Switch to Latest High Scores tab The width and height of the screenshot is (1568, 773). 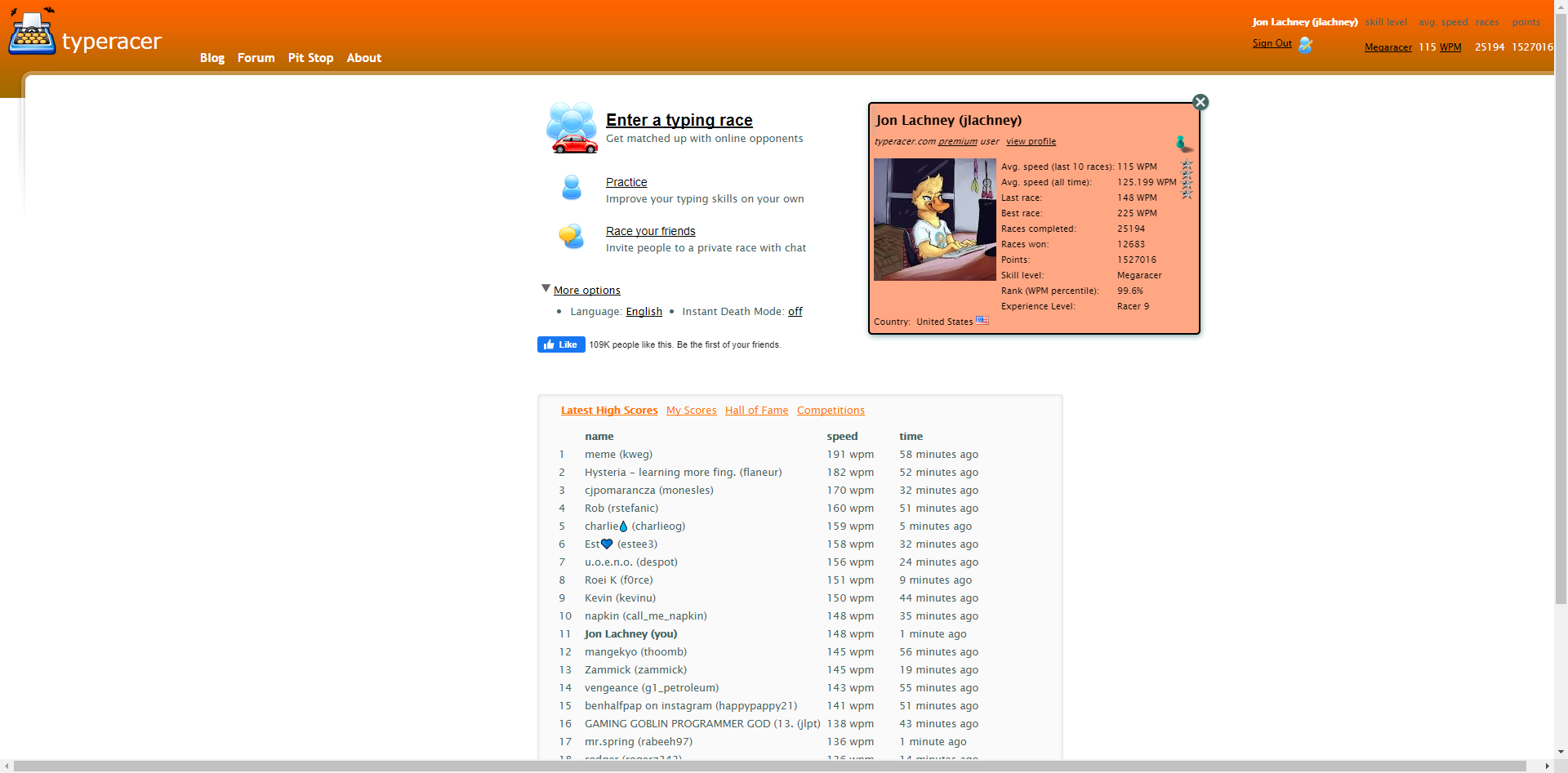point(609,411)
